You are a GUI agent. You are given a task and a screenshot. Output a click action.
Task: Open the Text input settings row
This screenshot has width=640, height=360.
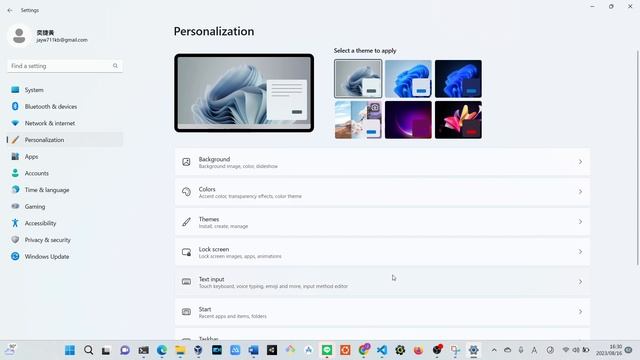[x=382, y=282]
